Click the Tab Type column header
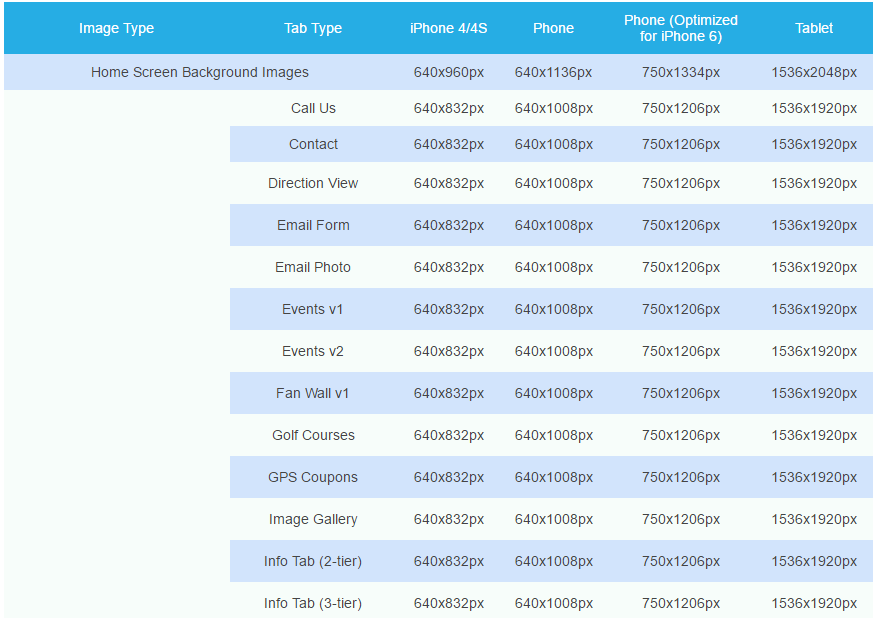This screenshot has height=618, width=874. pyautogui.click(x=313, y=28)
